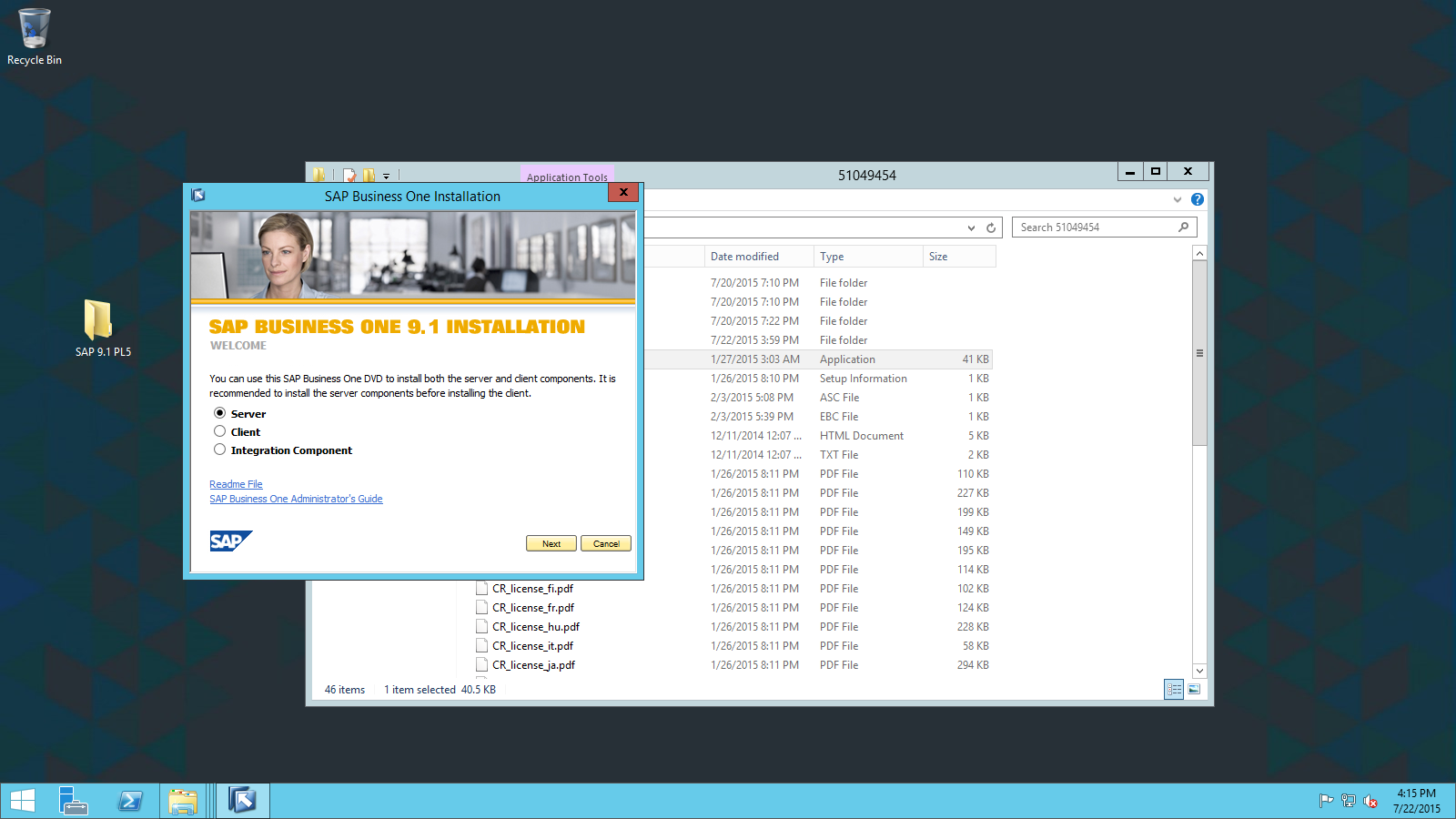The width and height of the screenshot is (1456, 819).
Task: Open File Explorer from the taskbar
Action: pos(183,801)
